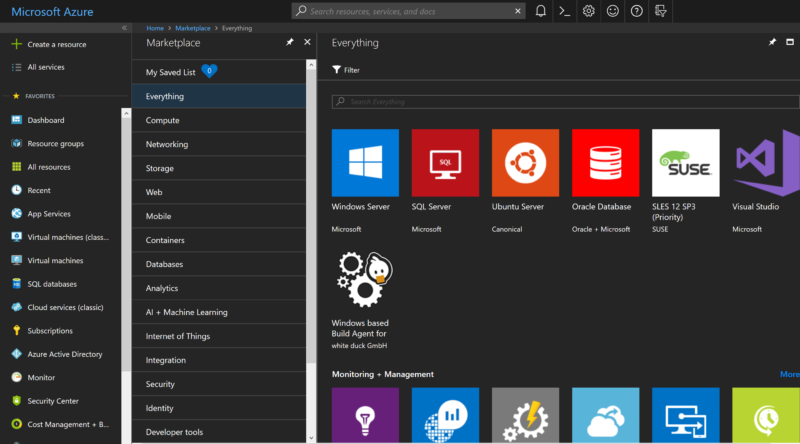
Task: Open the Filter option in Everything blade
Action: (x=346, y=70)
